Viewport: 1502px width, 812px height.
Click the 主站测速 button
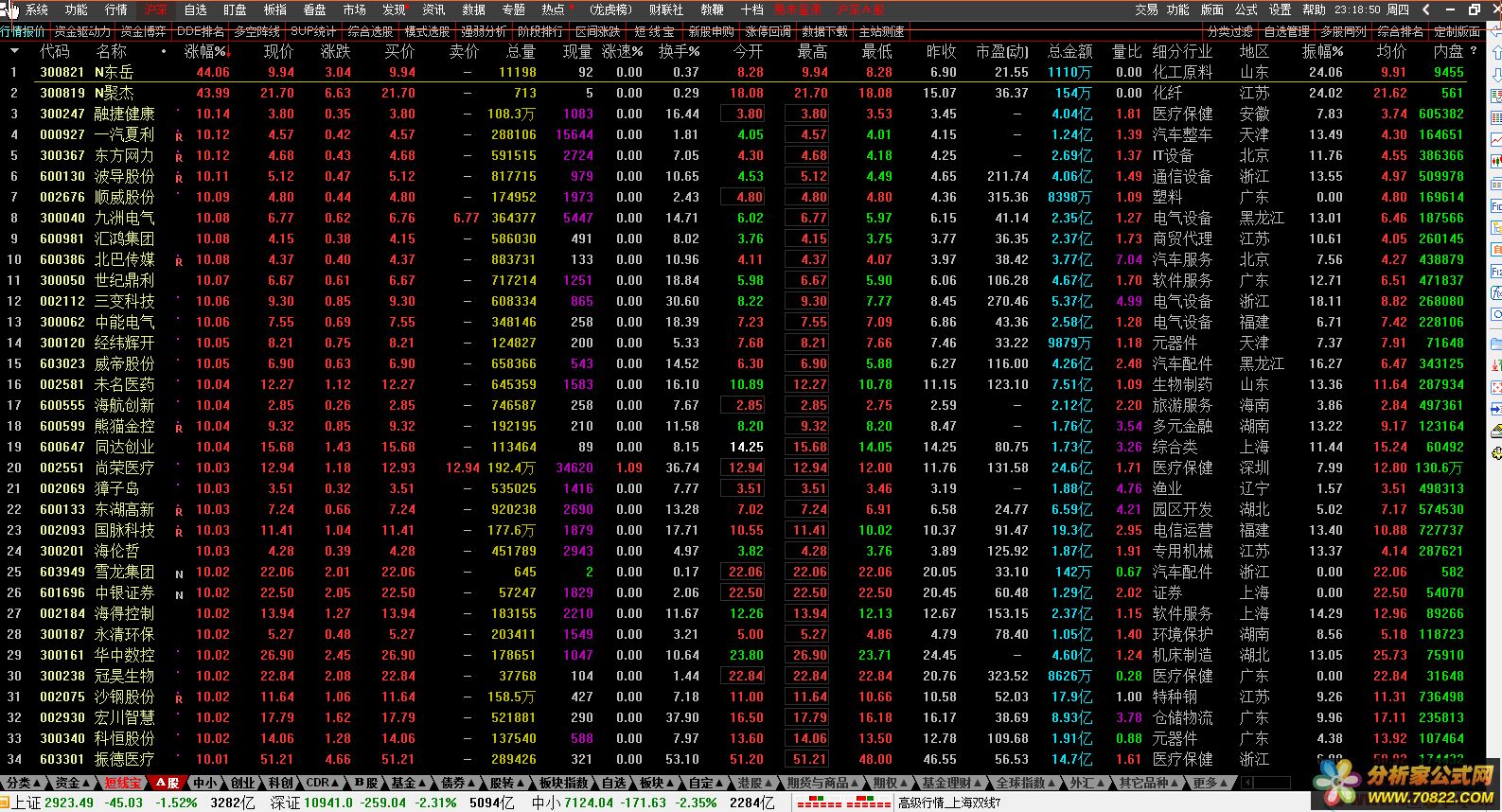pos(881,31)
